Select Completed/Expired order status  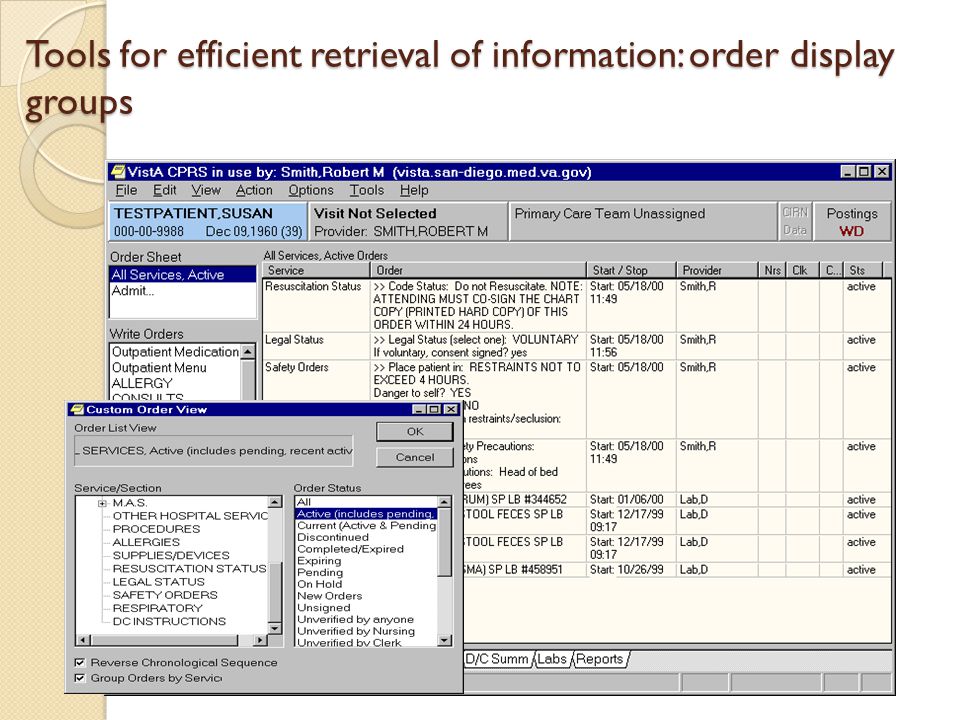366,549
